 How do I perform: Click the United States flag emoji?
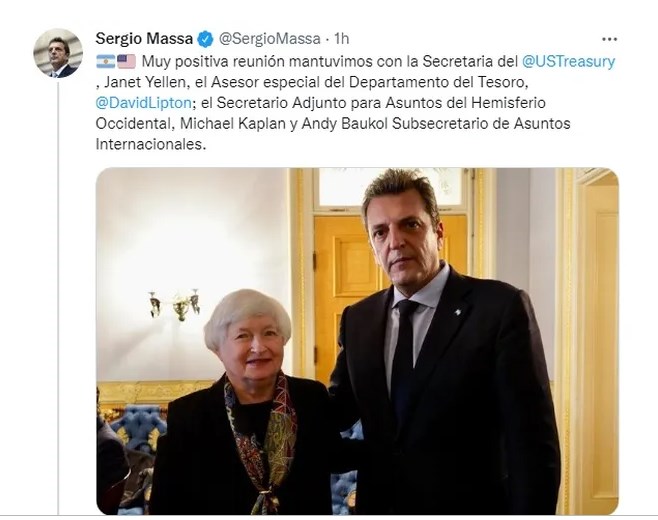(126, 61)
